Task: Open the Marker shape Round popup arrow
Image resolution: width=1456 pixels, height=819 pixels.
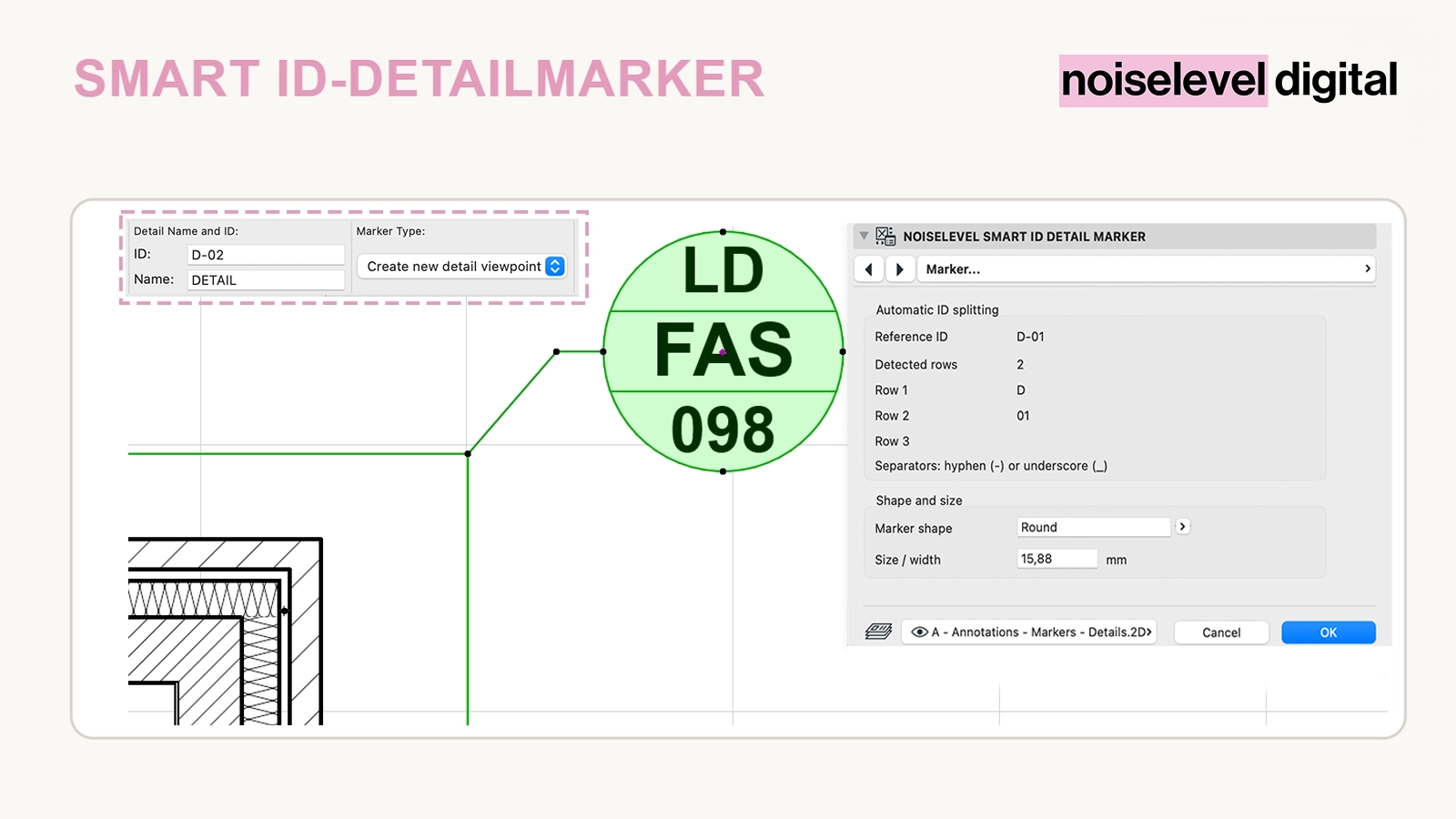Action: [1182, 527]
